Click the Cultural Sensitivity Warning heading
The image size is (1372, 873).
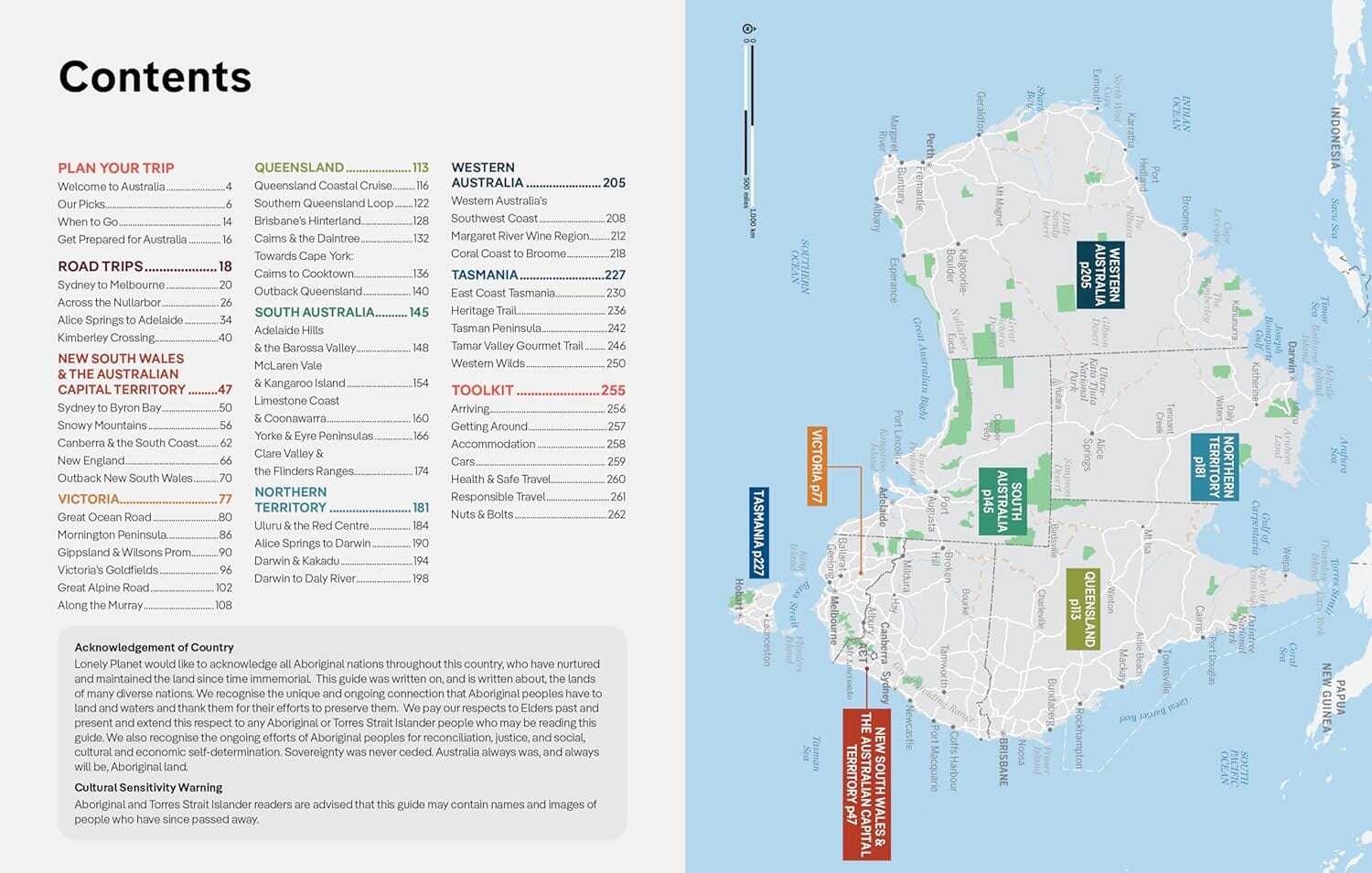pyautogui.click(x=148, y=787)
